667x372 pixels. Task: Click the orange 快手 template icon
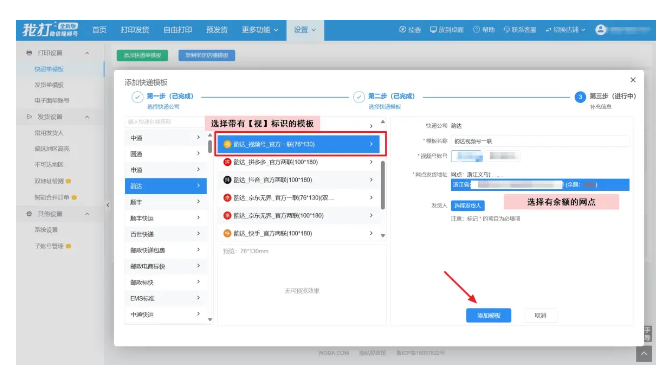[227, 233]
